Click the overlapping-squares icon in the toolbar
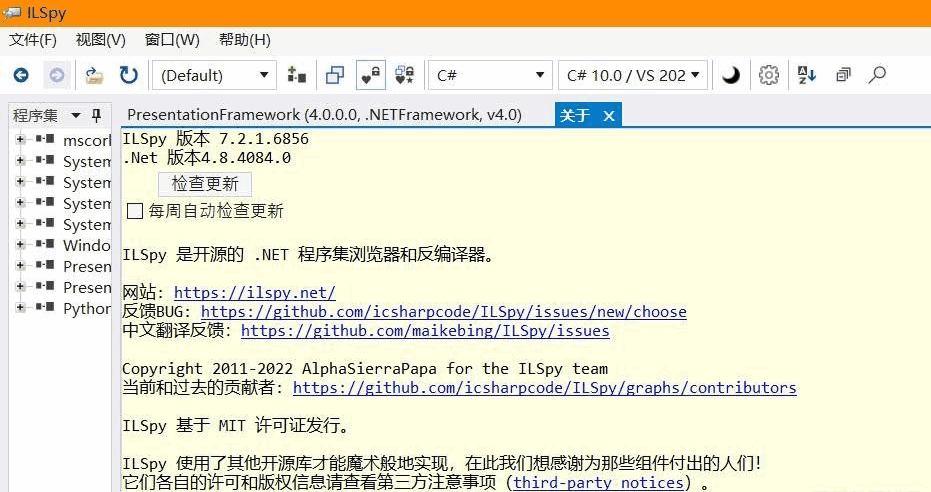The width and height of the screenshot is (931, 492). click(x=335, y=75)
